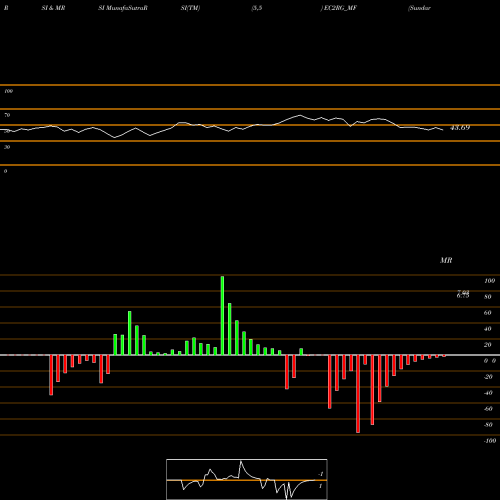Click the MR axis label -60
Image resolution: width=500 pixels, height=500 pixels.
(488, 409)
